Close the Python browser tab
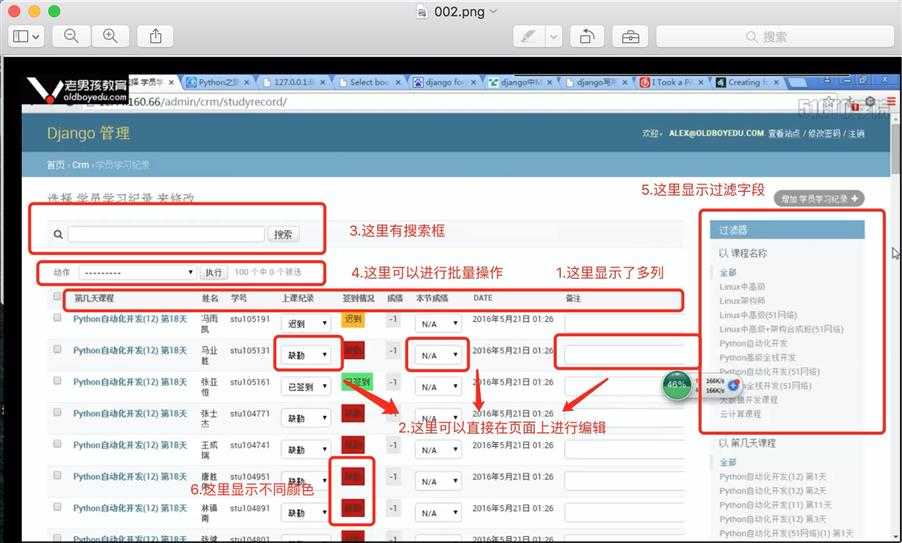902x543 pixels. pos(247,83)
